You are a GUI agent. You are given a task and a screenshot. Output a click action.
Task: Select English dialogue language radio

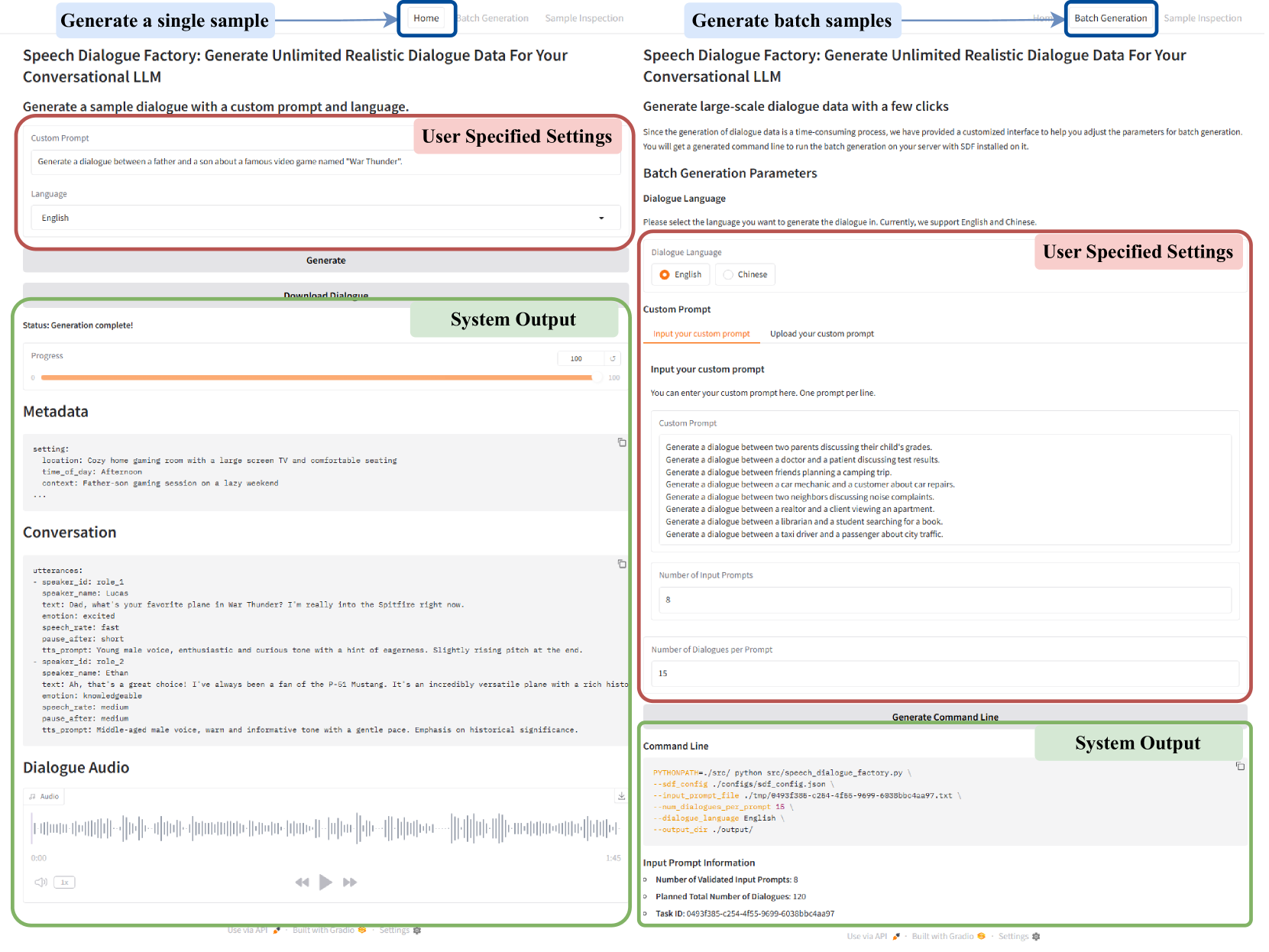[681, 274]
